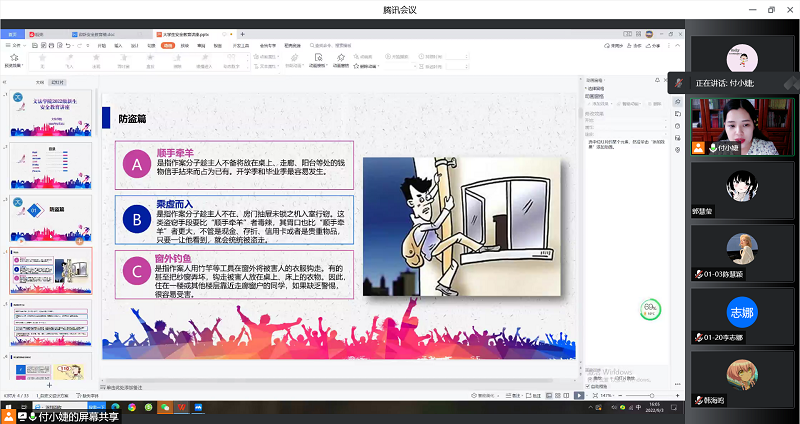
Task: Select the 防盗篇 title slide thumbnail
Action: point(52,220)
